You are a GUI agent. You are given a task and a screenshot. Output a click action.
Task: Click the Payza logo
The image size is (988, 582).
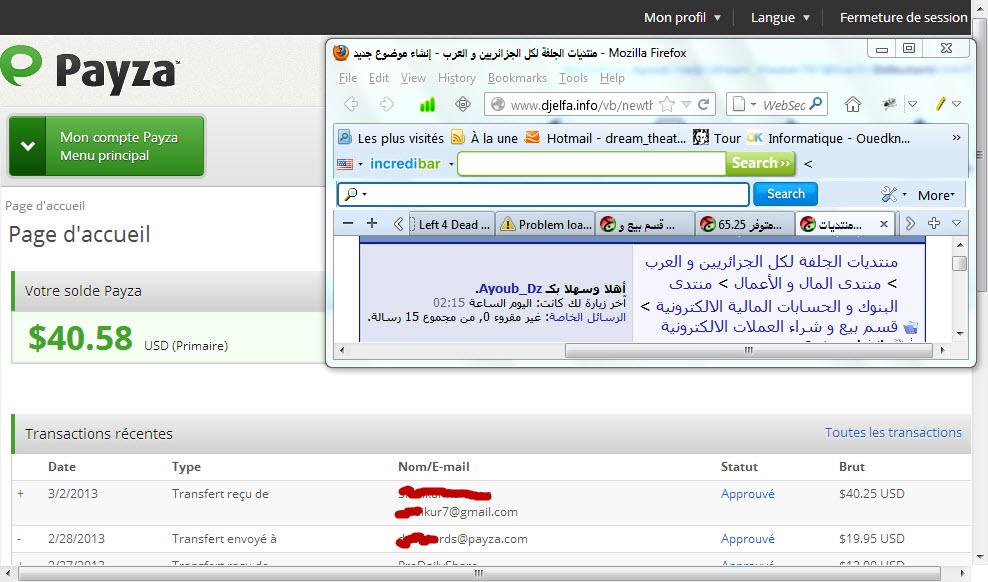[90, 69]
